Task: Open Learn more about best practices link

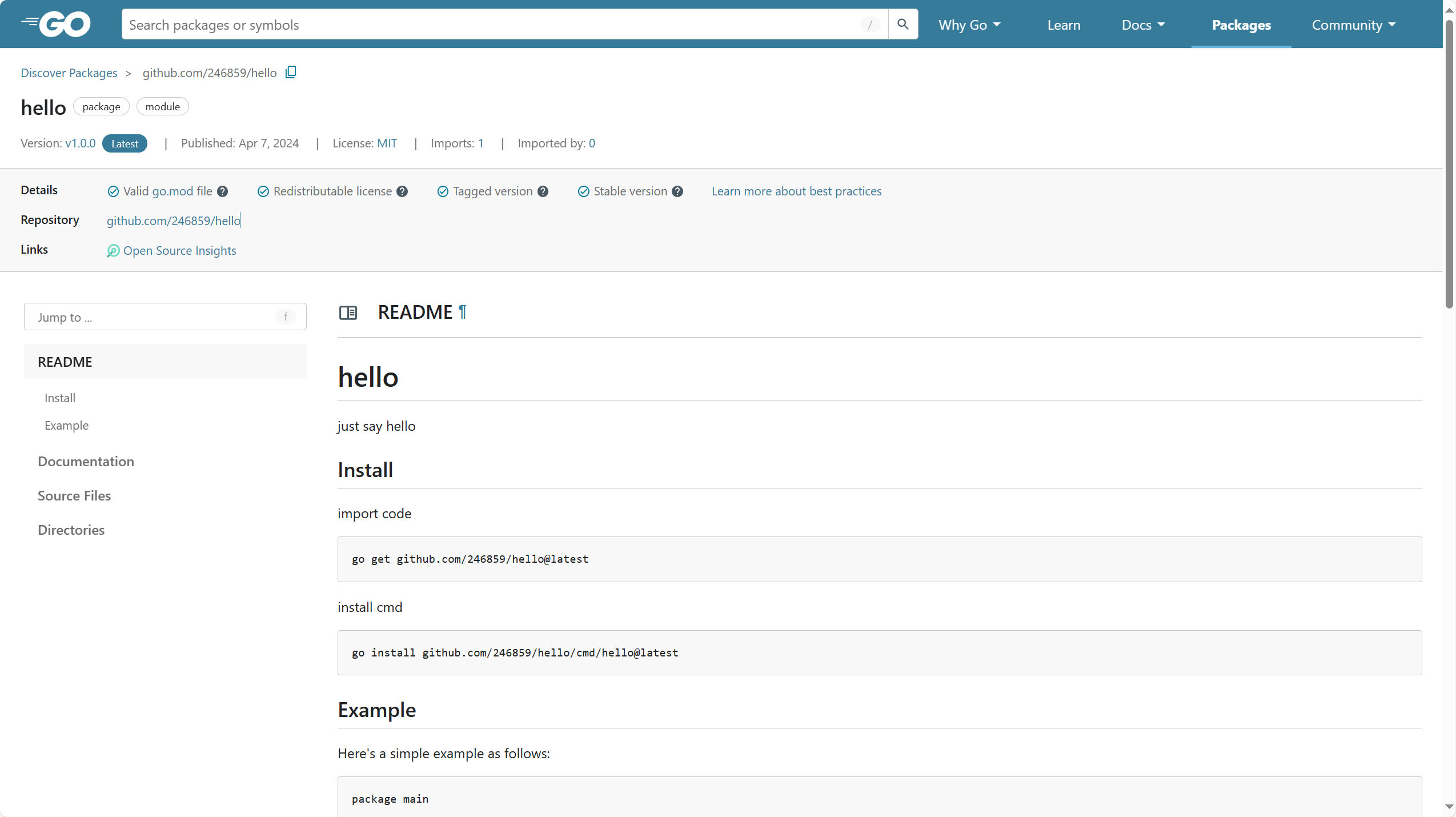Action: coord(796,191)
